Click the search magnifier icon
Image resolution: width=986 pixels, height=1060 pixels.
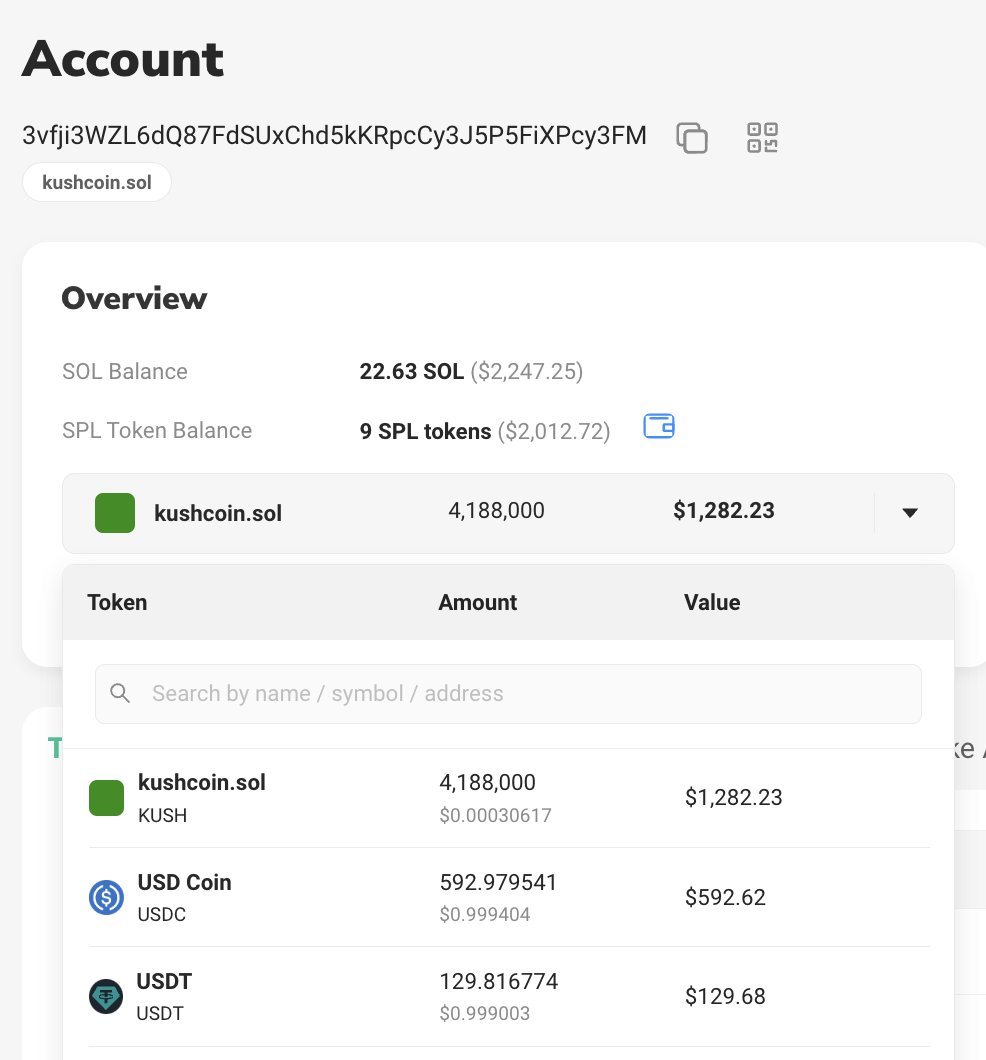click(x=120, y=693)
